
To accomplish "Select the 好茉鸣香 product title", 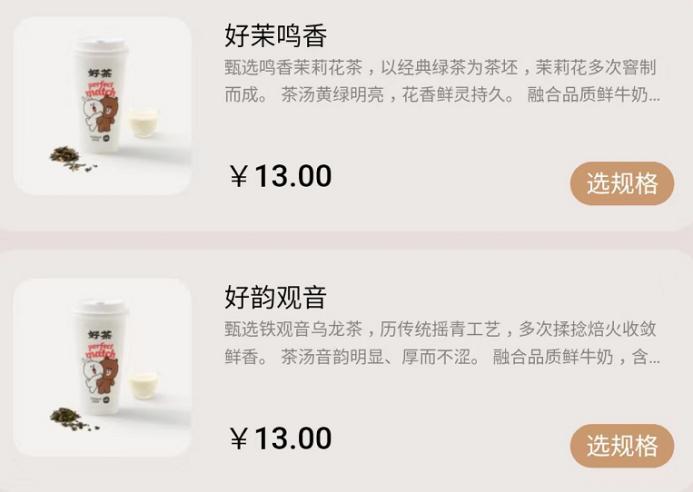I will point(276,35).
